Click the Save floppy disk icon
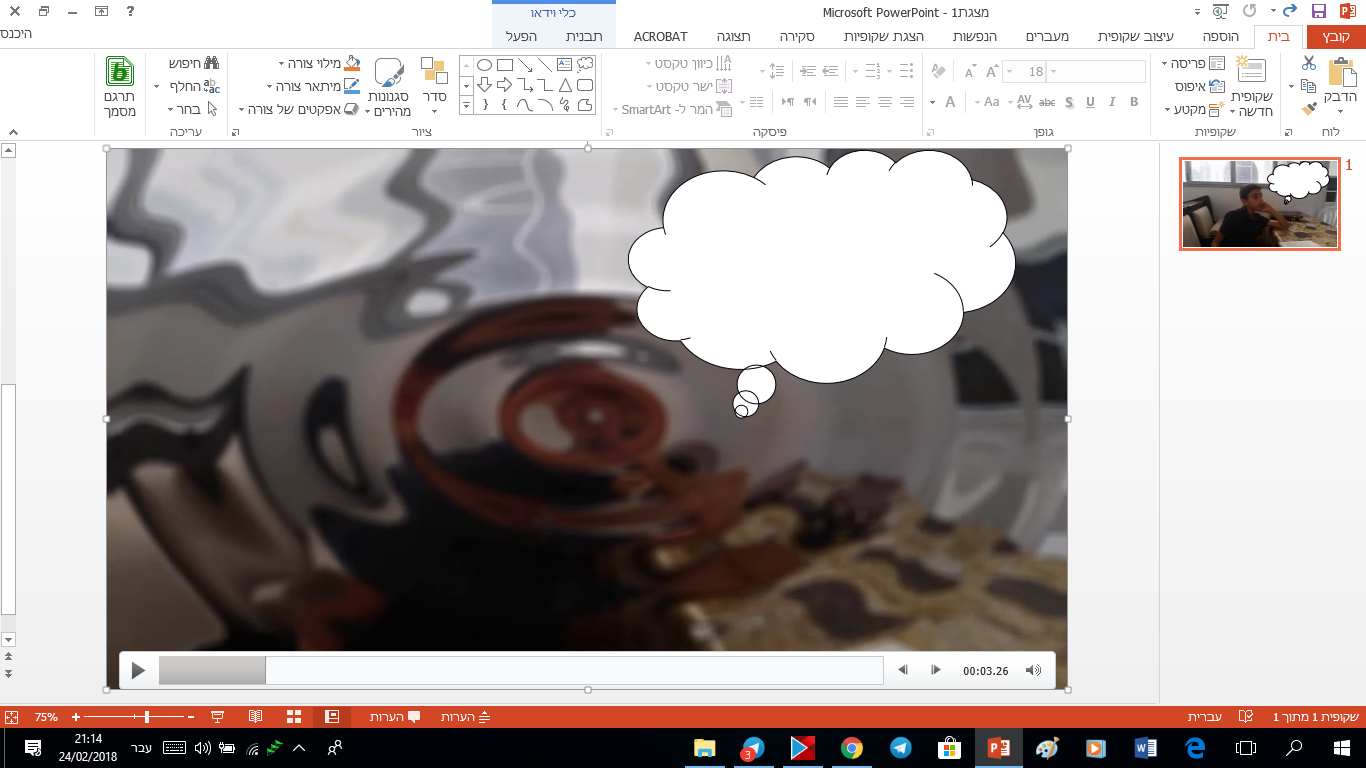The height and width of the screenshot is (768, 1366). 1318,12
